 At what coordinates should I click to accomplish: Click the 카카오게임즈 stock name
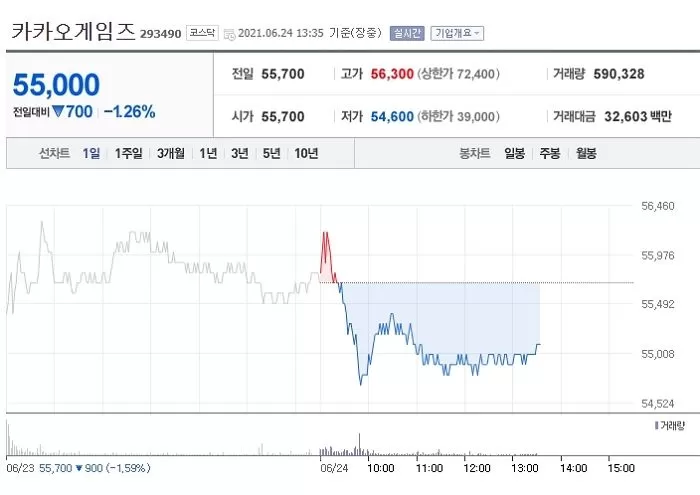coord(72,31)
